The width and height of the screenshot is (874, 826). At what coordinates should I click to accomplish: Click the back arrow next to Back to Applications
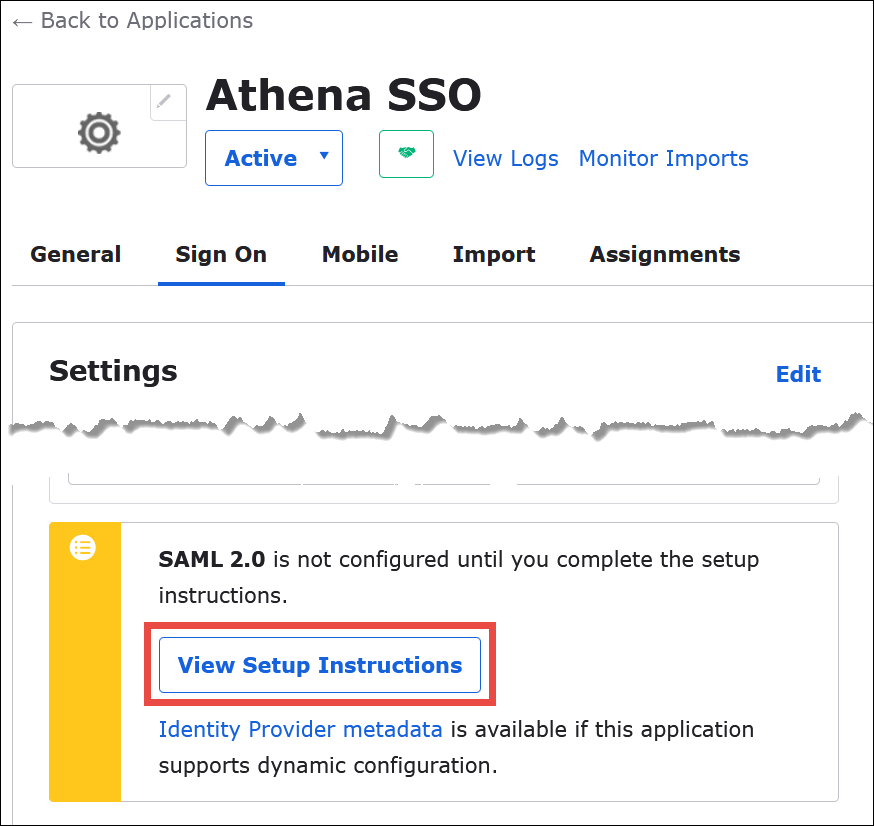point(22,21)
